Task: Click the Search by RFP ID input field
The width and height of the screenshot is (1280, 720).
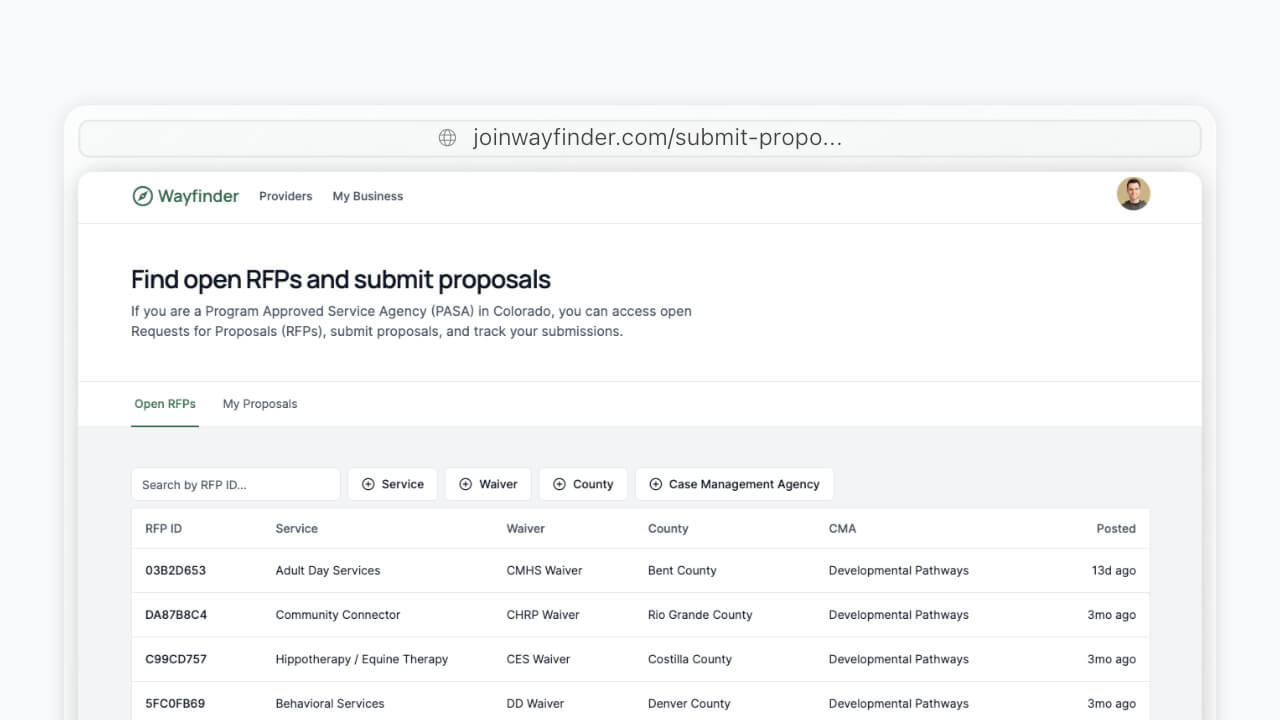Action: [x=235, y=484]
